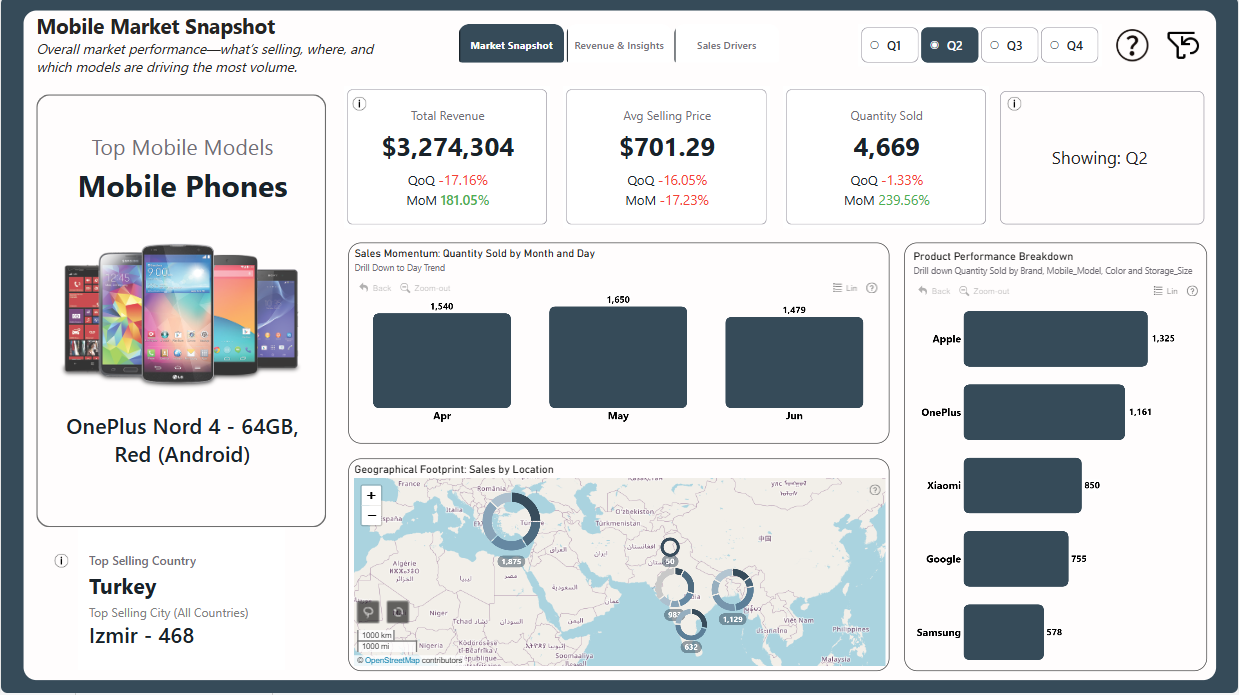Click the Total Revenue value $3,274,304
The width and height of the screenshot is (1239, 695).
click(448, 148)
